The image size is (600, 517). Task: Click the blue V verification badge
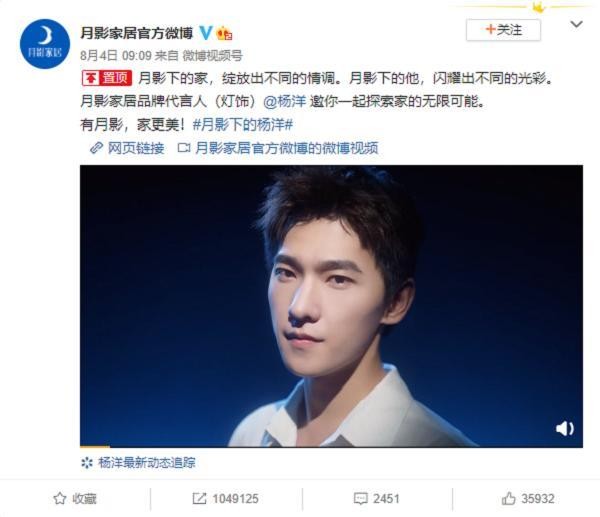coord(206,33)
